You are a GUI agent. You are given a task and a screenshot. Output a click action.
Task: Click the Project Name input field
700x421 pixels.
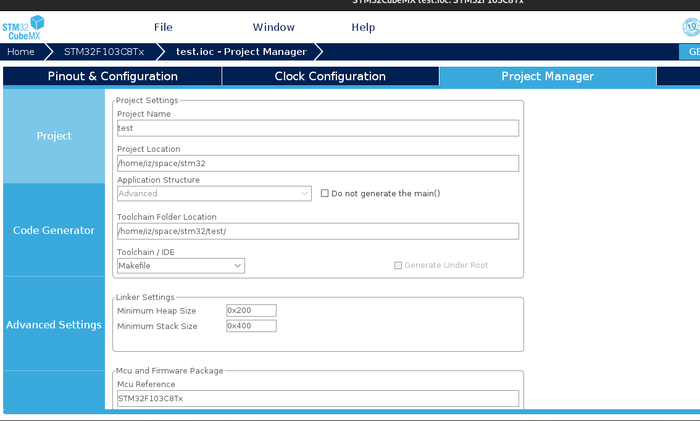tap(318, 128)
